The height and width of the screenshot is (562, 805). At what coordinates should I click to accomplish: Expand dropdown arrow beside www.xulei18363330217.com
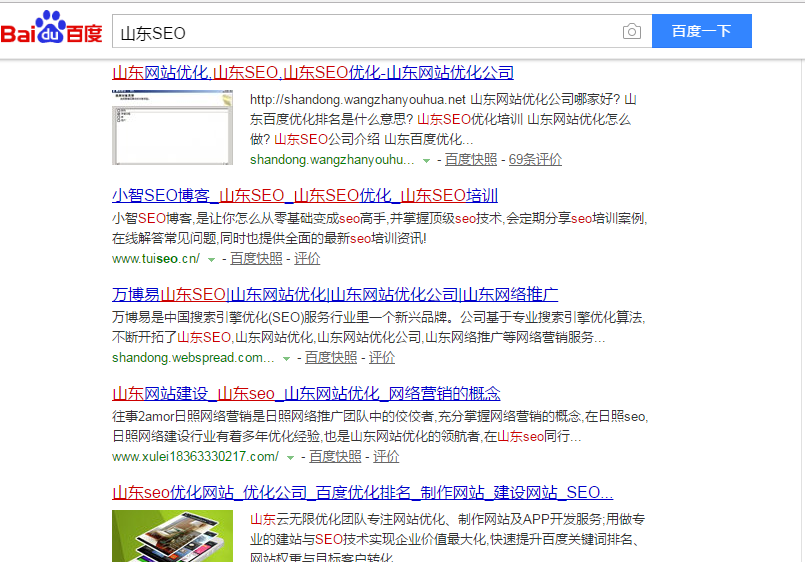[290, 457]
